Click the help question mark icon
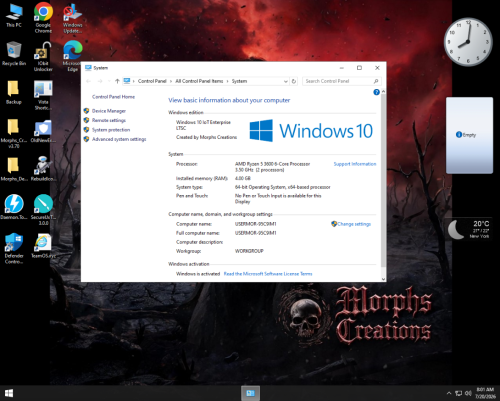Viewport: 500px width, 401px height. pyautogui.click(x=376, y=92)
